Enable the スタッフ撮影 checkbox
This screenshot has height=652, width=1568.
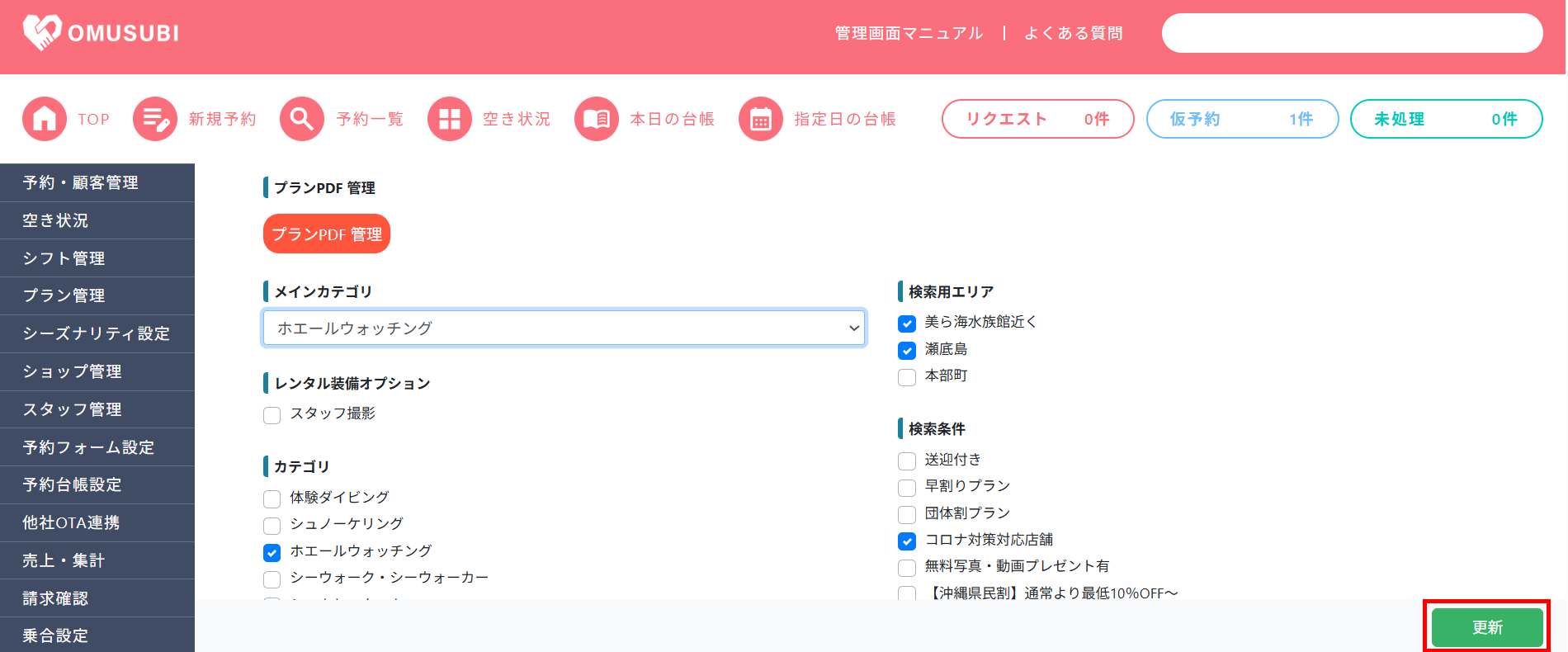click(272, 414)
